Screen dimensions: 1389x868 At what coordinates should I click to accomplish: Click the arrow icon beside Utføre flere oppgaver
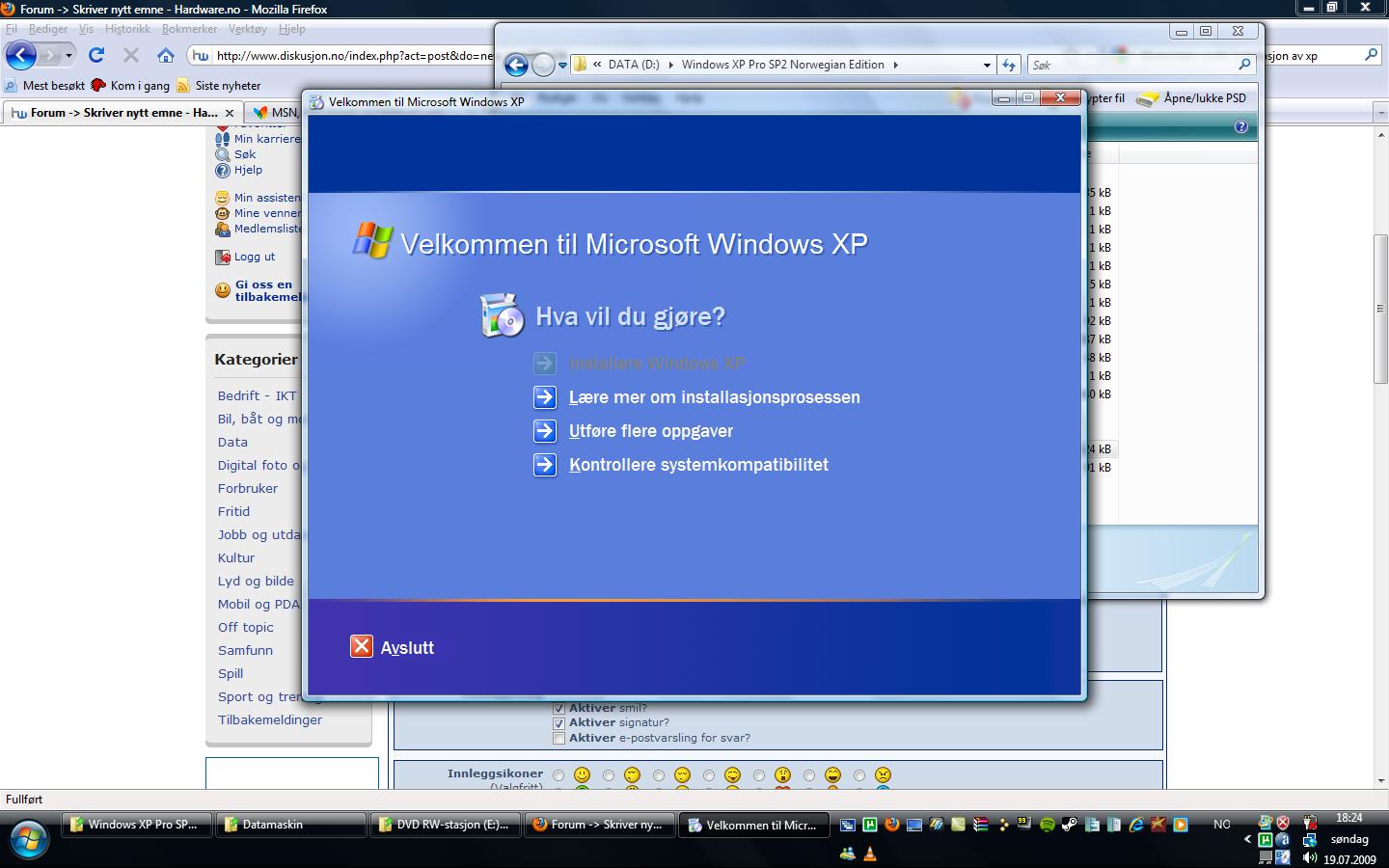545,431
